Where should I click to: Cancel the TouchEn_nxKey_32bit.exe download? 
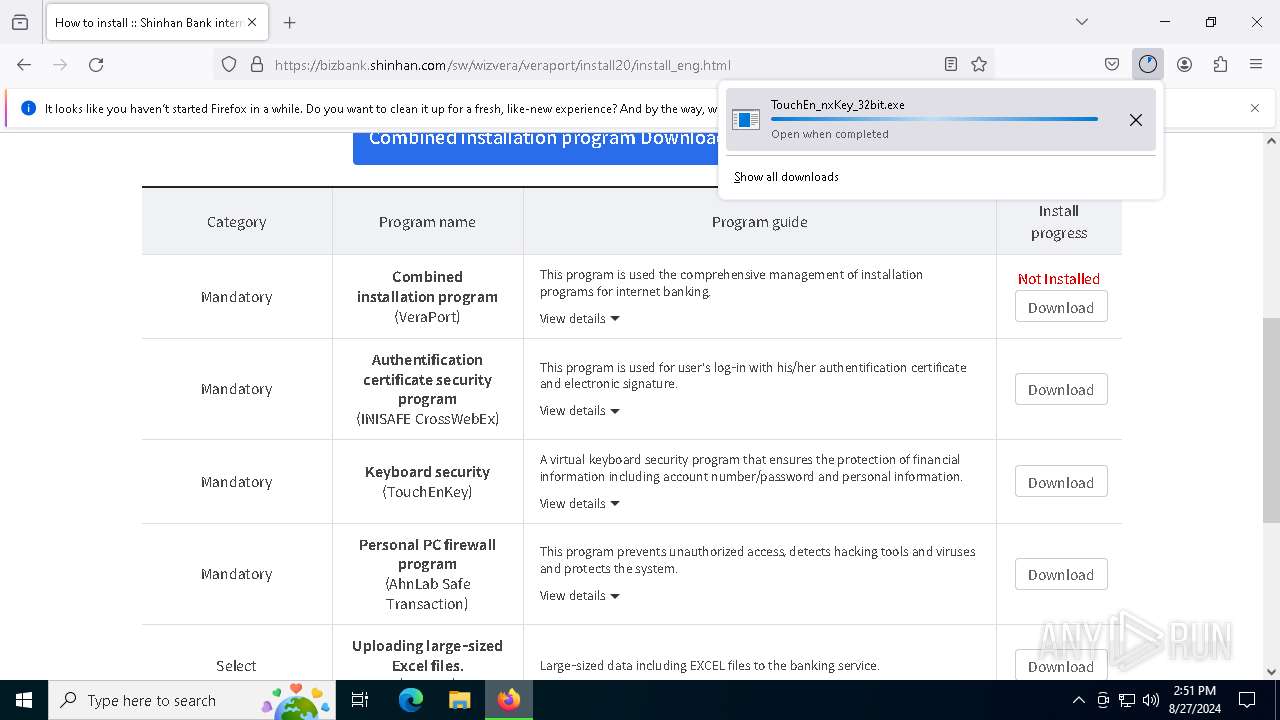click(x=1136, y=120)
